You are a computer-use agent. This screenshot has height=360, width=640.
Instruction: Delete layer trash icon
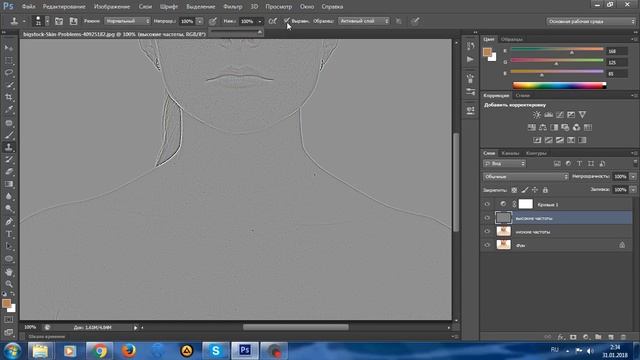coord(623,337)
